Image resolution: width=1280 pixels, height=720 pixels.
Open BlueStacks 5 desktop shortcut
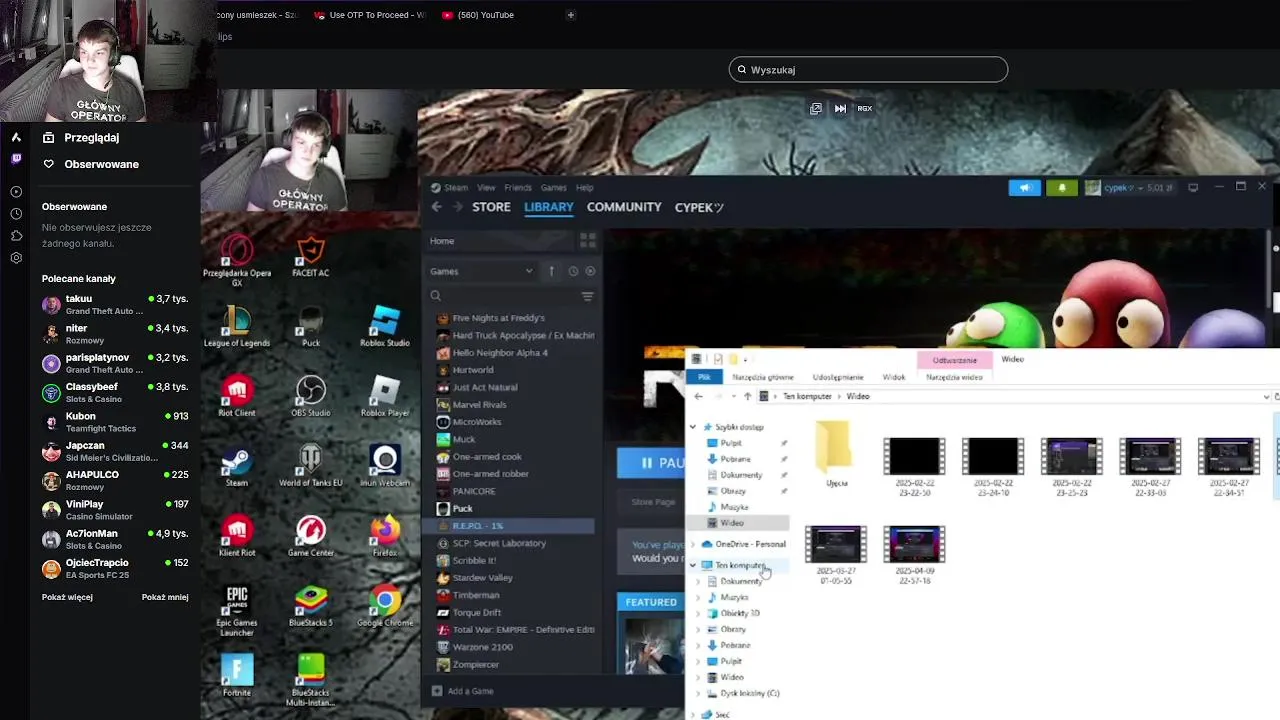311,607
